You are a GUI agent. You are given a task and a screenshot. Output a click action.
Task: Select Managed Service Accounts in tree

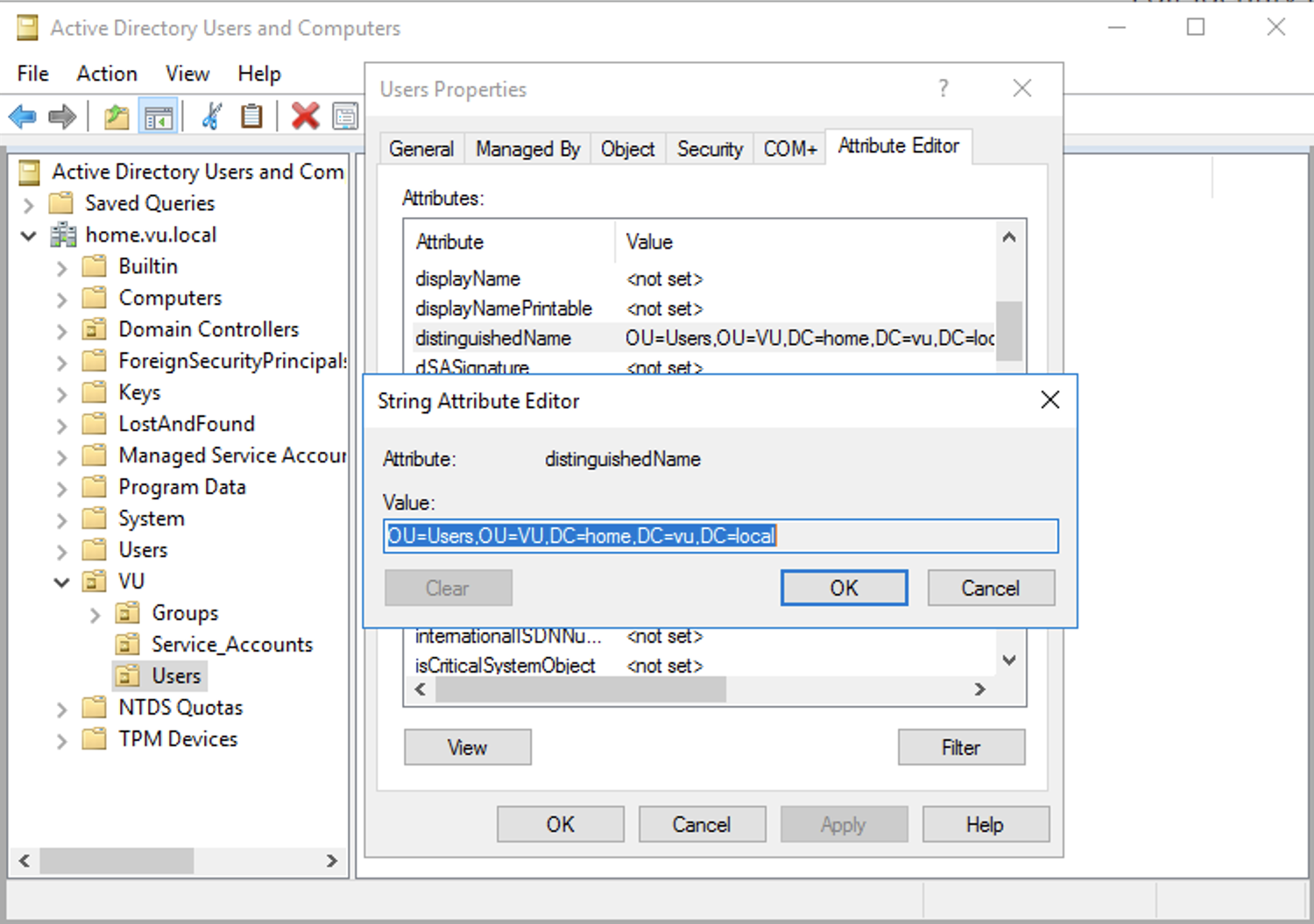pos(232,455)
